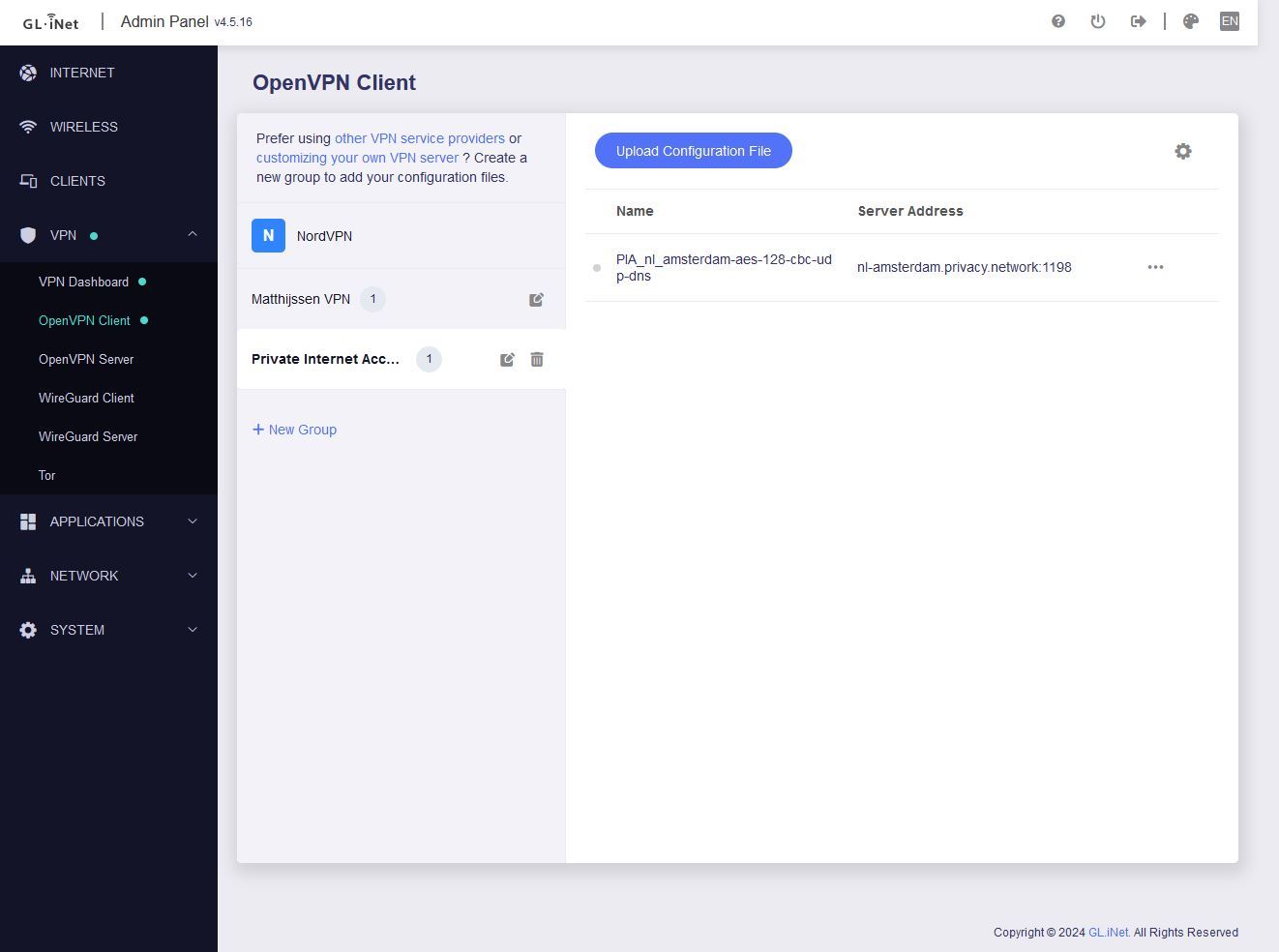Viewport: 1279px width, 952px height.
Task: Open the theme palette icon
Action: pos(1191,21)
